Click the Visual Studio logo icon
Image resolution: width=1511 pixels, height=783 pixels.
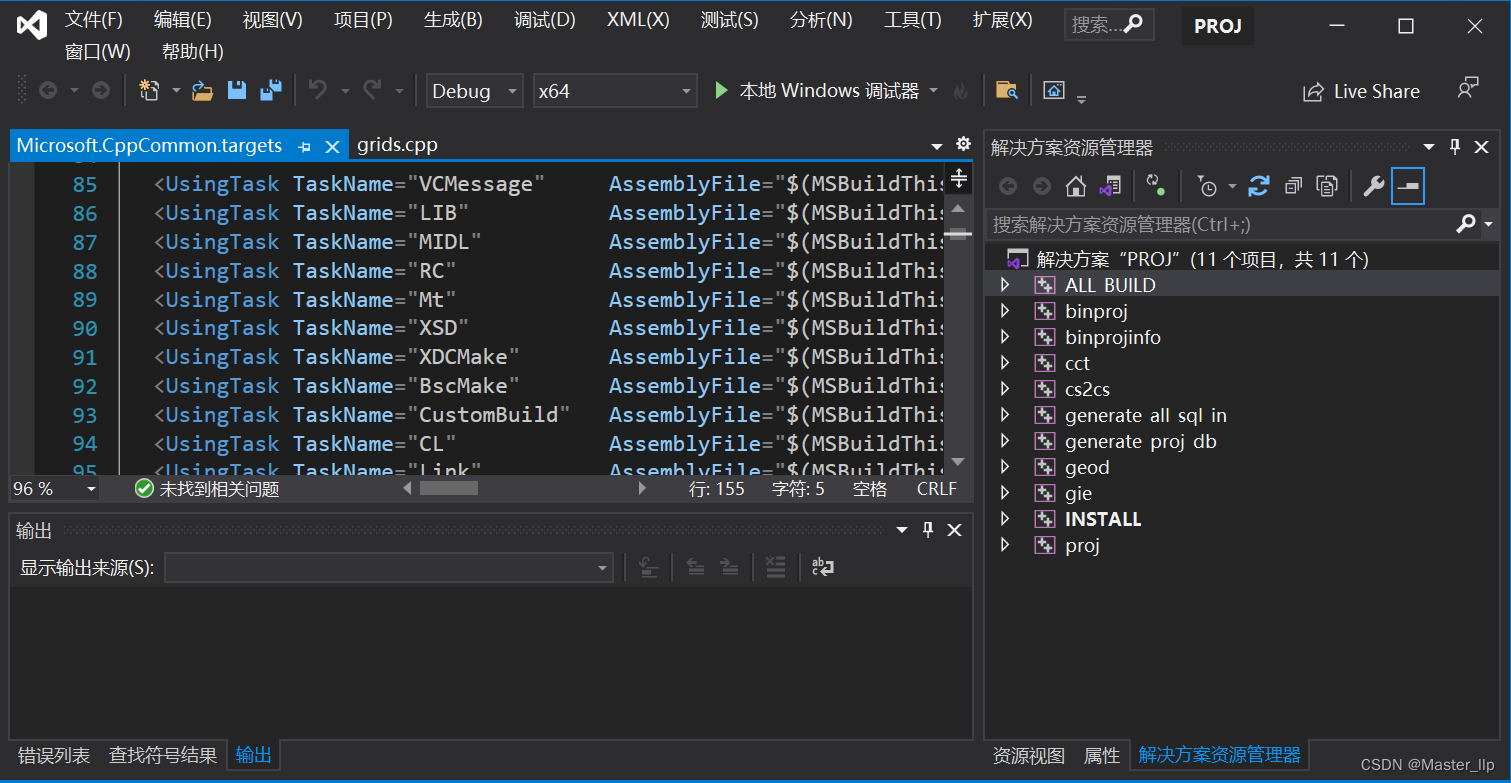tap(32, 25)
